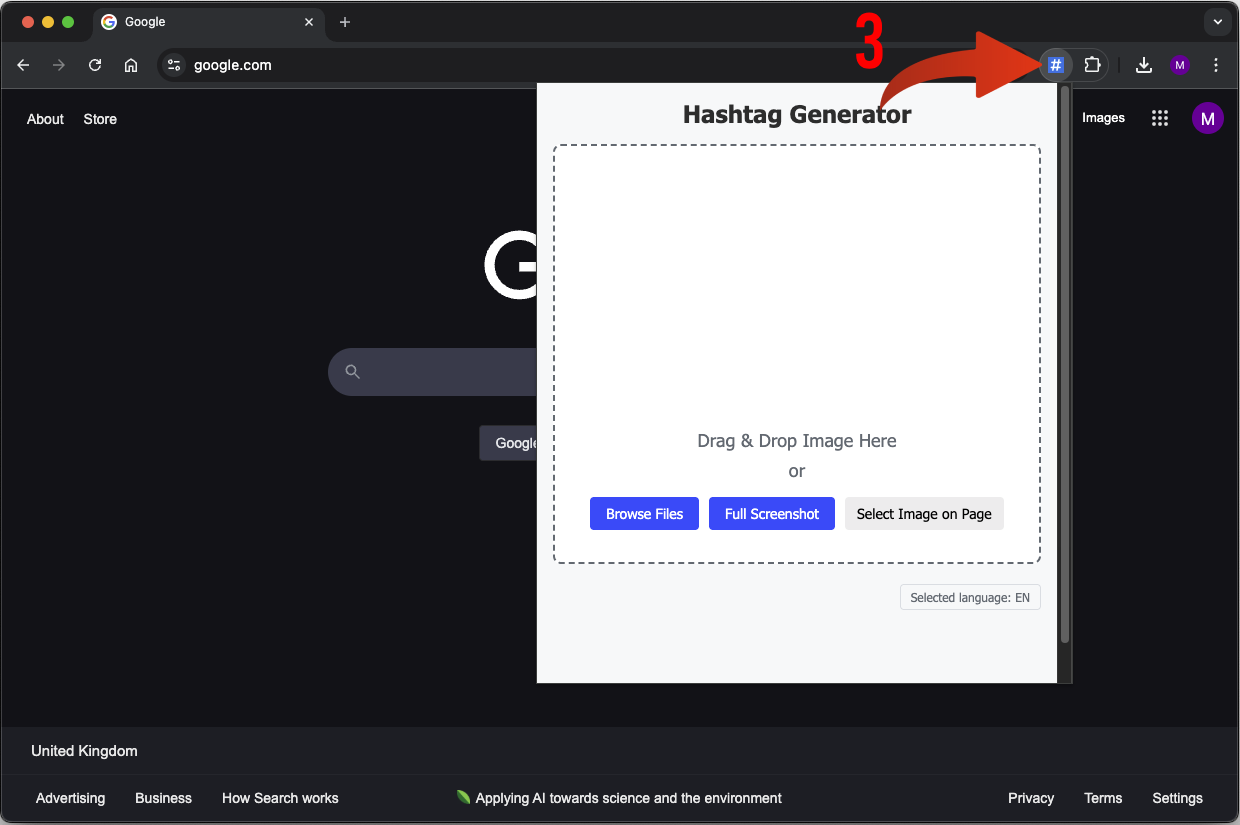Click the Drag & Drop Image Here zone
This screenshot has width=1240, height=825.
pyautogui.click(x=797, y=354)
